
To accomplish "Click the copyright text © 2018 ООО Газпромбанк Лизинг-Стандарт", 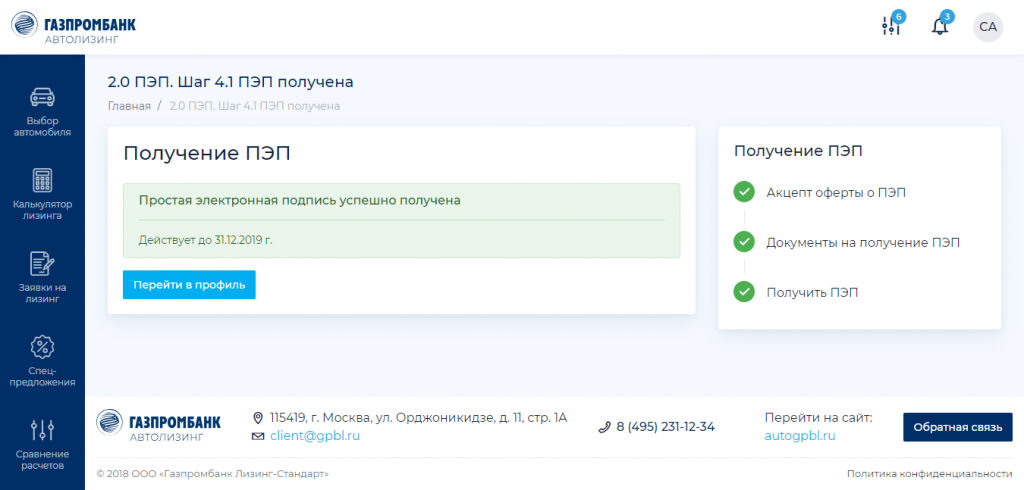I will [212, 474].
